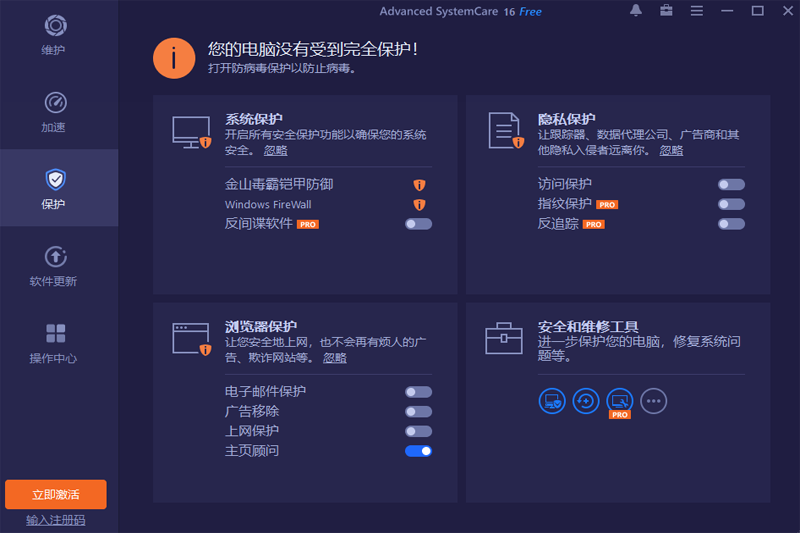This screenshot has height=533, width=800.
Task: Launch the PRO monitor wrench repair tool
Action: (620, 401)
